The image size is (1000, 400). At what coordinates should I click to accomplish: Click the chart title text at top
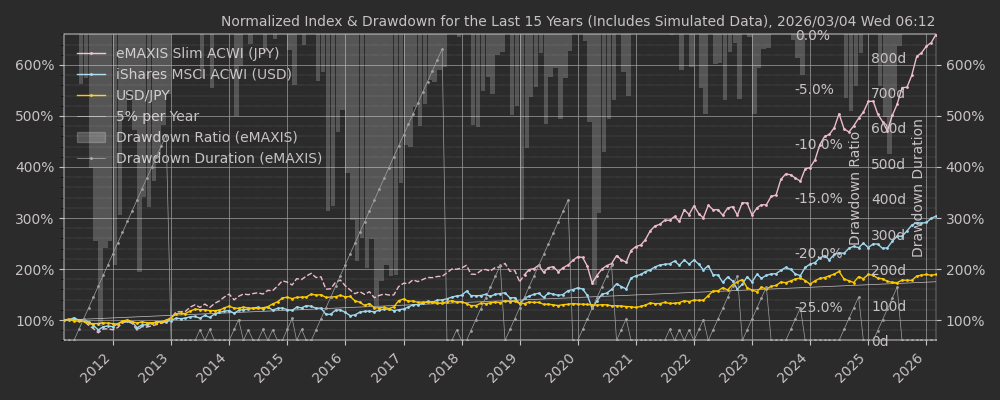tap(577, 21)
